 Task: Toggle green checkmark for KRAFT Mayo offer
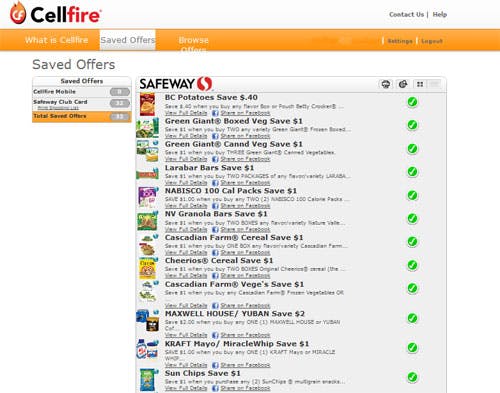pos(412,348)
